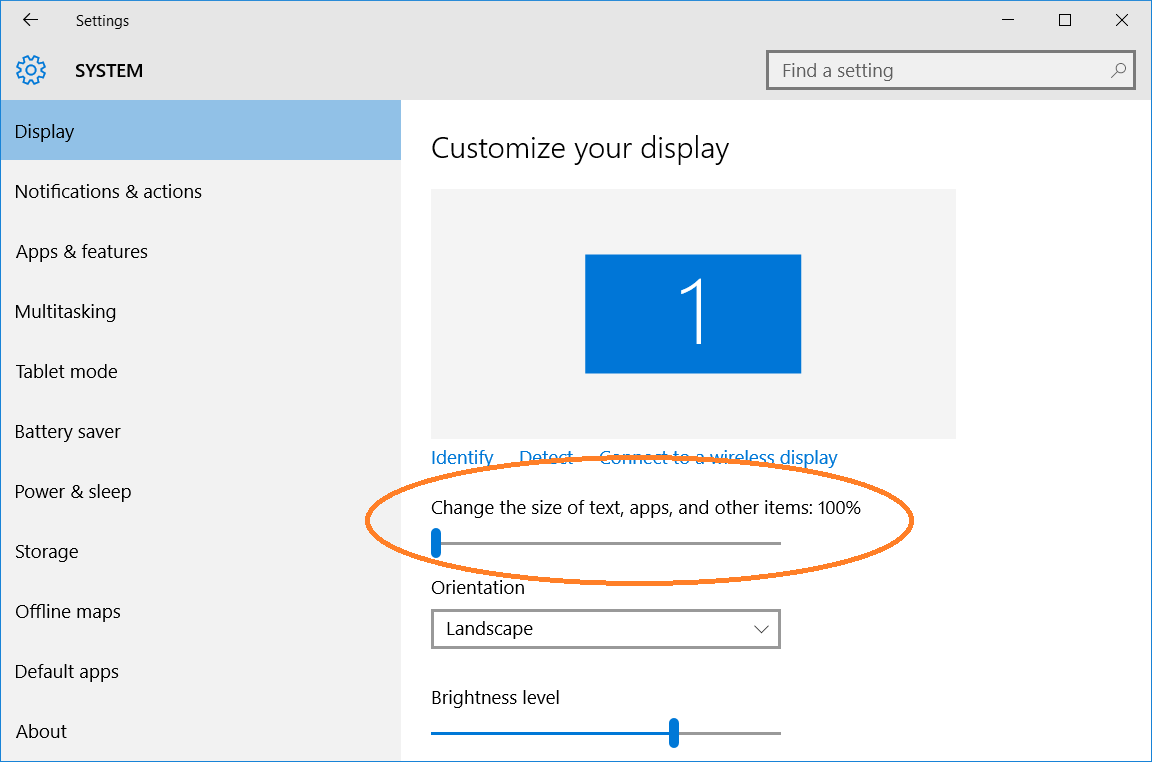Open Battery saver settings
1152x762 pixels.
tap(67, 431)
